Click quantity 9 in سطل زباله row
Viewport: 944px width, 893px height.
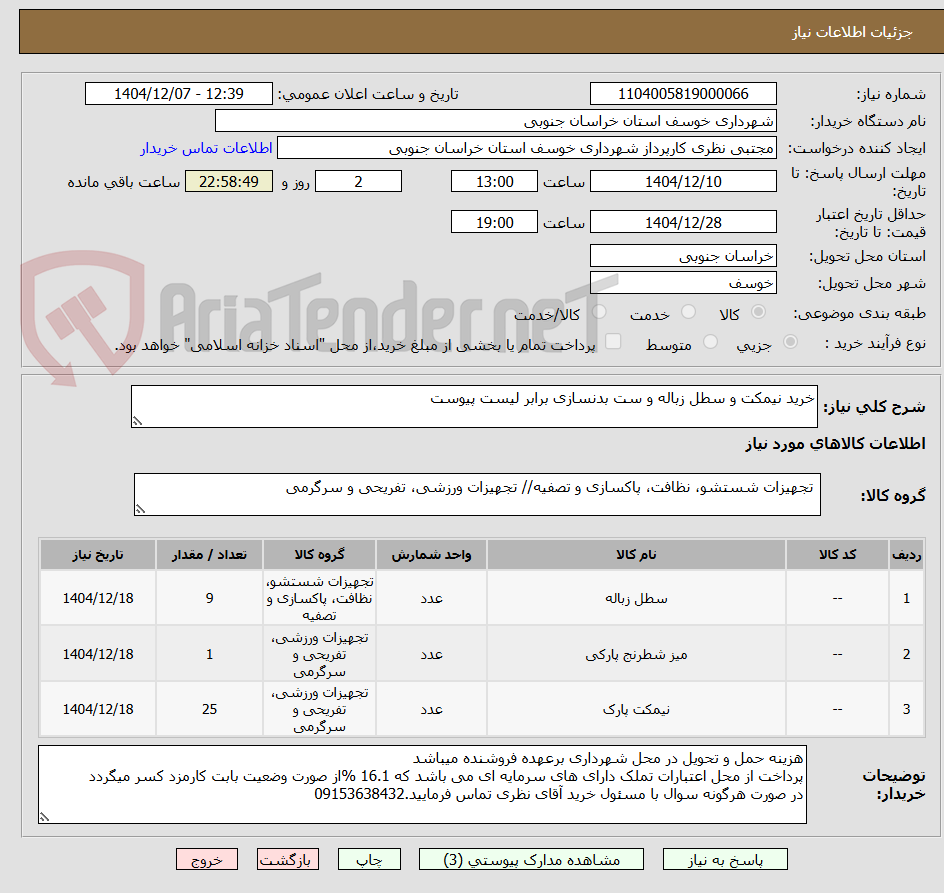coord(209,599)
